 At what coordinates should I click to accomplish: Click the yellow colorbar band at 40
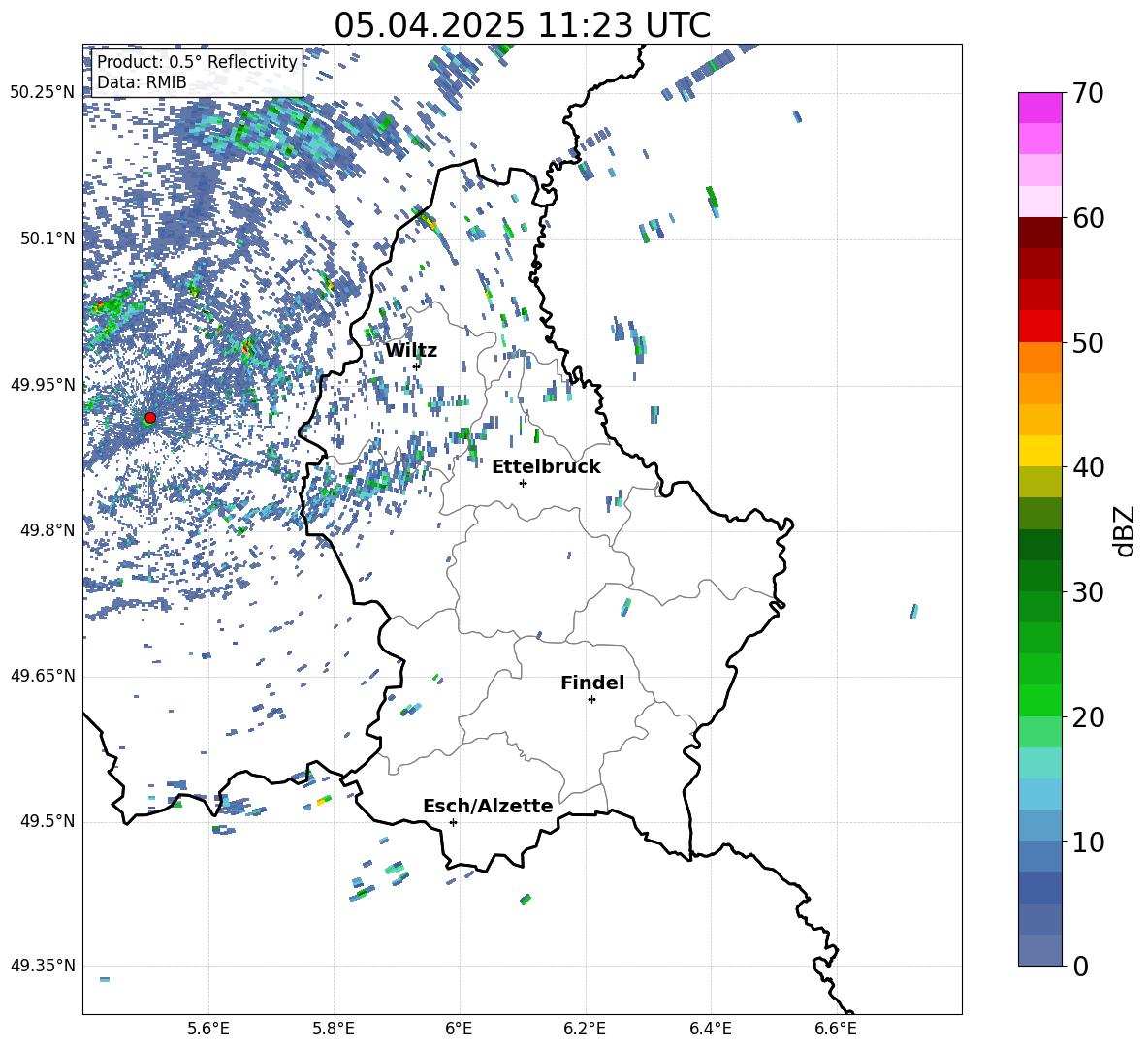[1039, 451]
